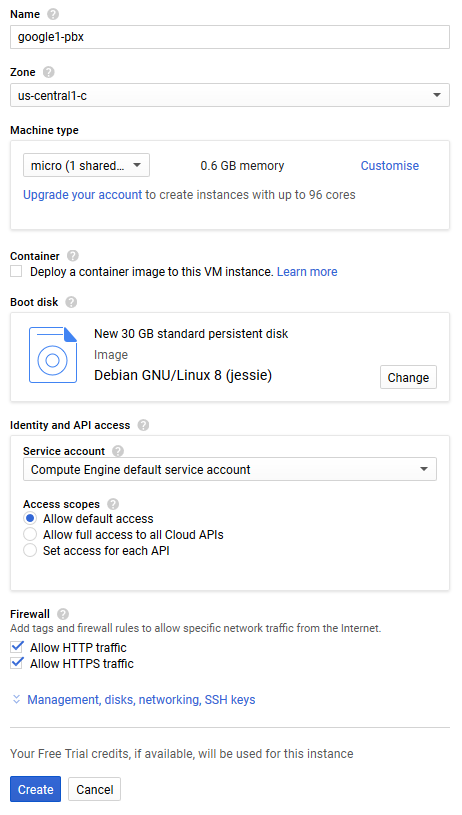
Task: Click into the Name field google1-pbx
Action: (230, 37)
